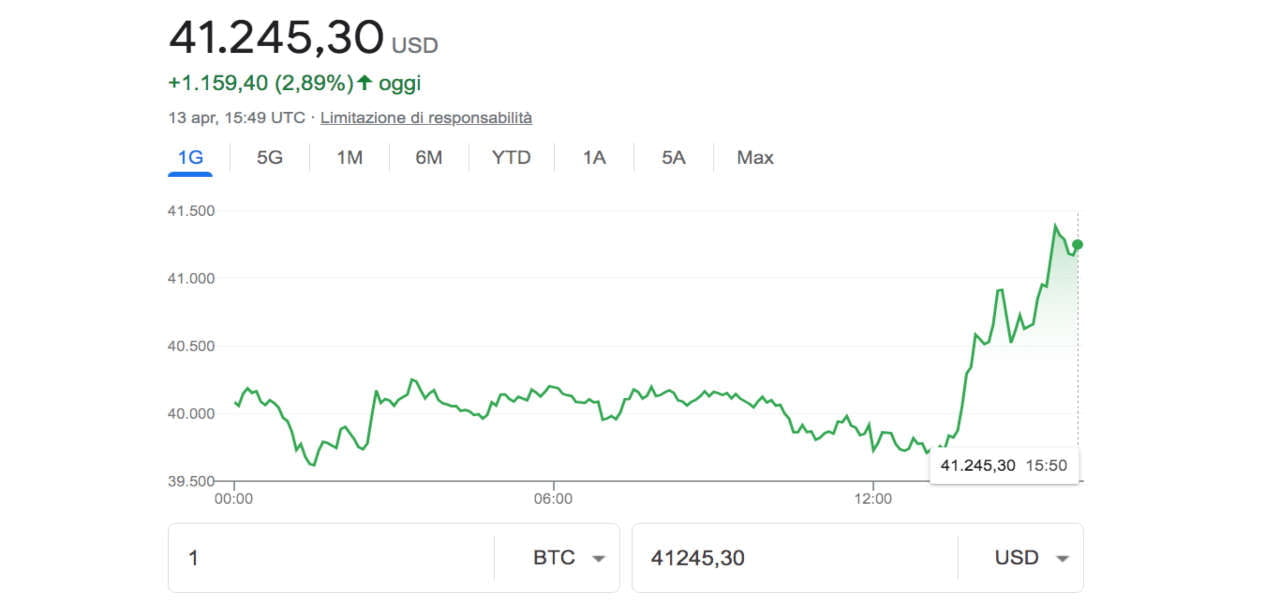Image resolution: width=1280 pixels, height=600 pixels.
Task: Click the 06:00 time axis label
Action: [x=553, y=498]
